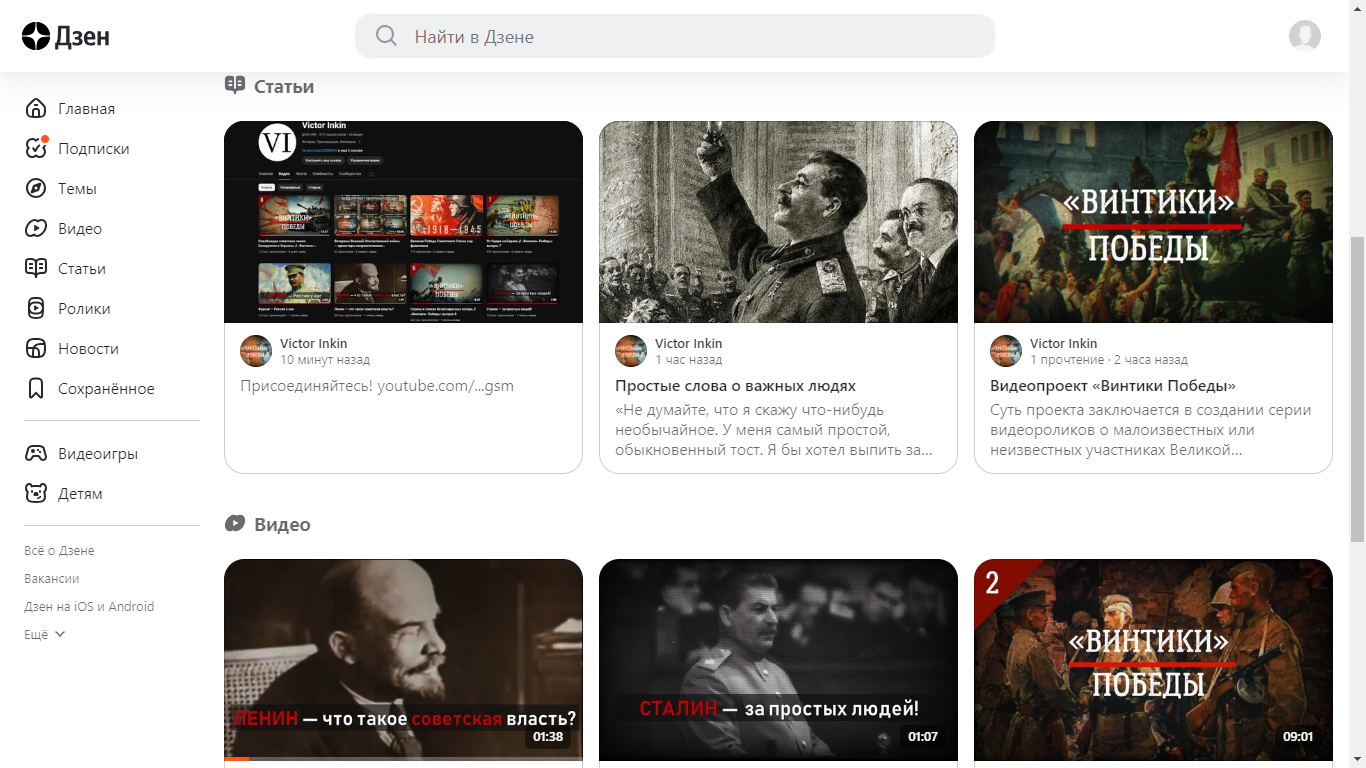The height and width of the screenshot is (768, 1366).
Task: Open Видео in the sidebar
Action: click(80, 229)
